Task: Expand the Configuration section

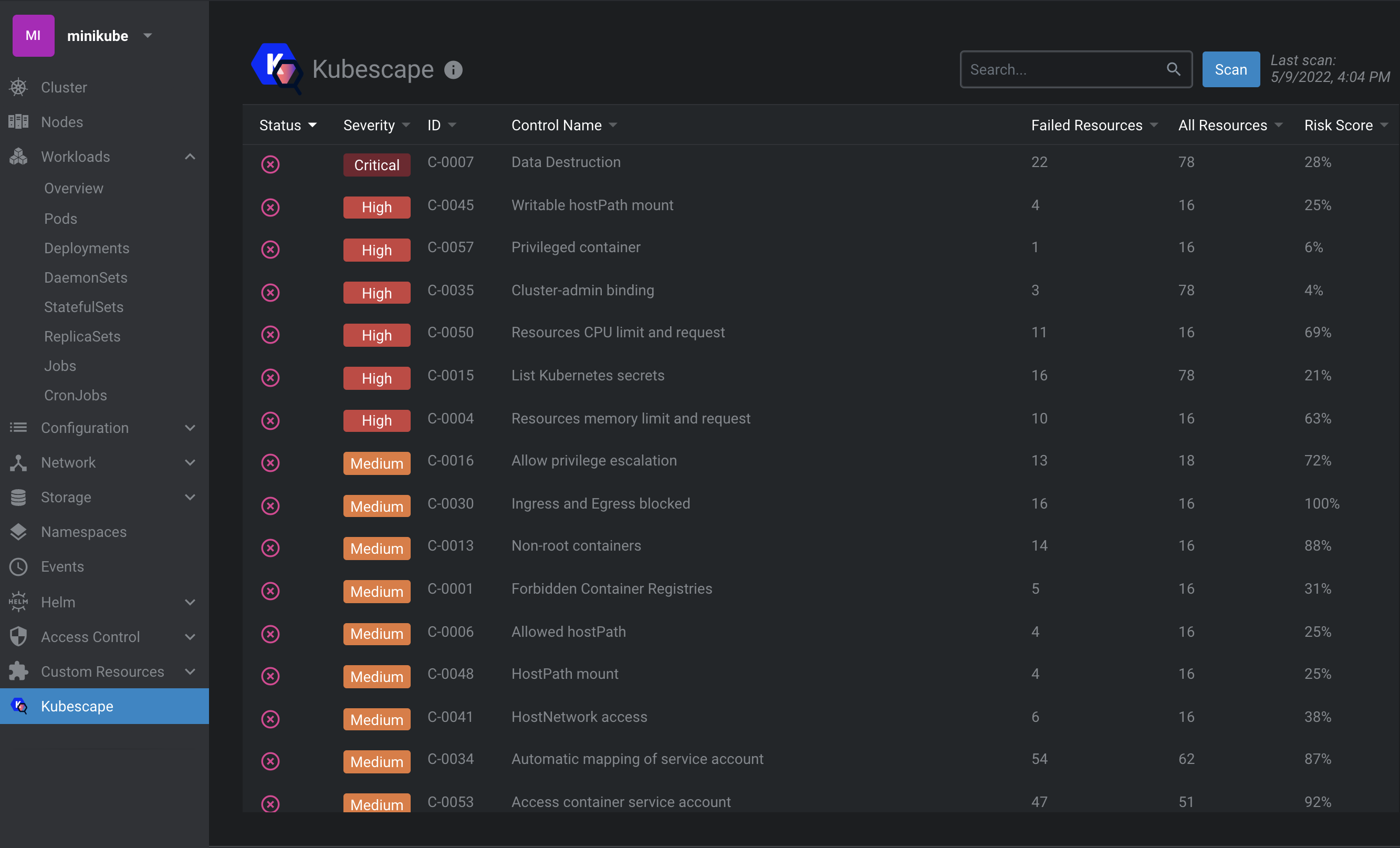Action: click(x=190, y=427)
